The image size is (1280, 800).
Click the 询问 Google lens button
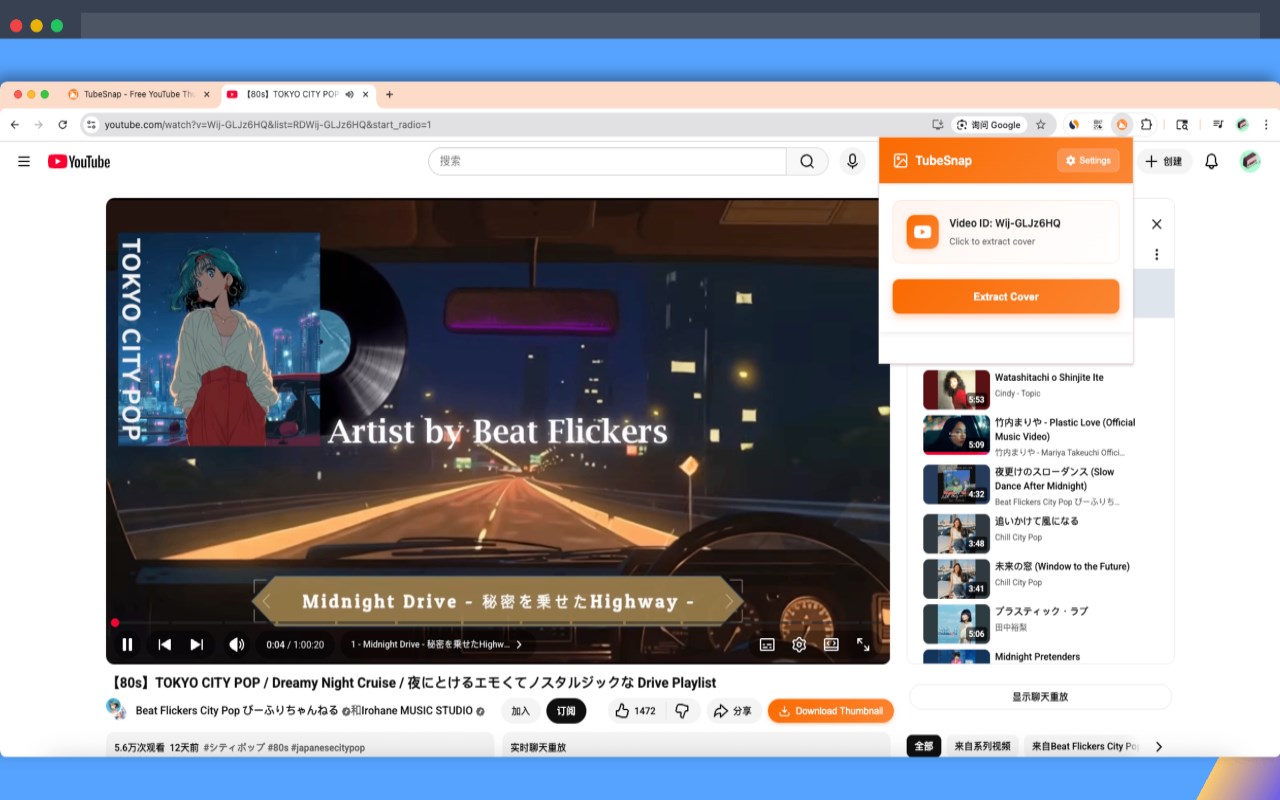(989, 125)
